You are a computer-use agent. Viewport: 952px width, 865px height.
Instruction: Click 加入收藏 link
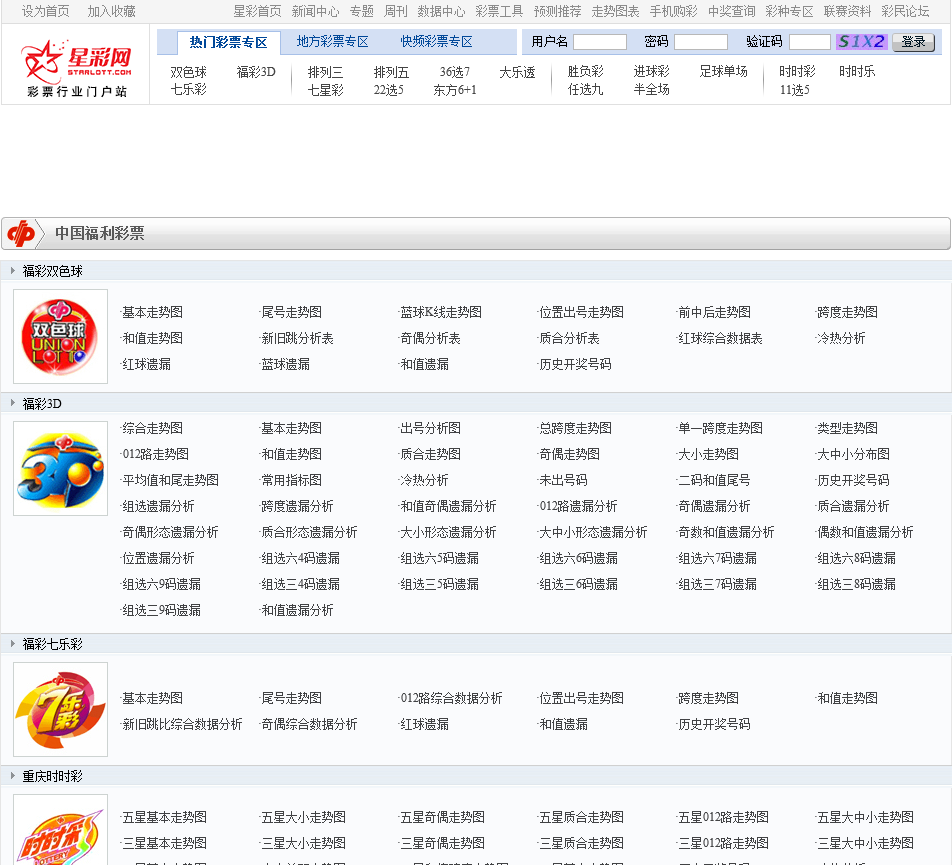[111, 12]
